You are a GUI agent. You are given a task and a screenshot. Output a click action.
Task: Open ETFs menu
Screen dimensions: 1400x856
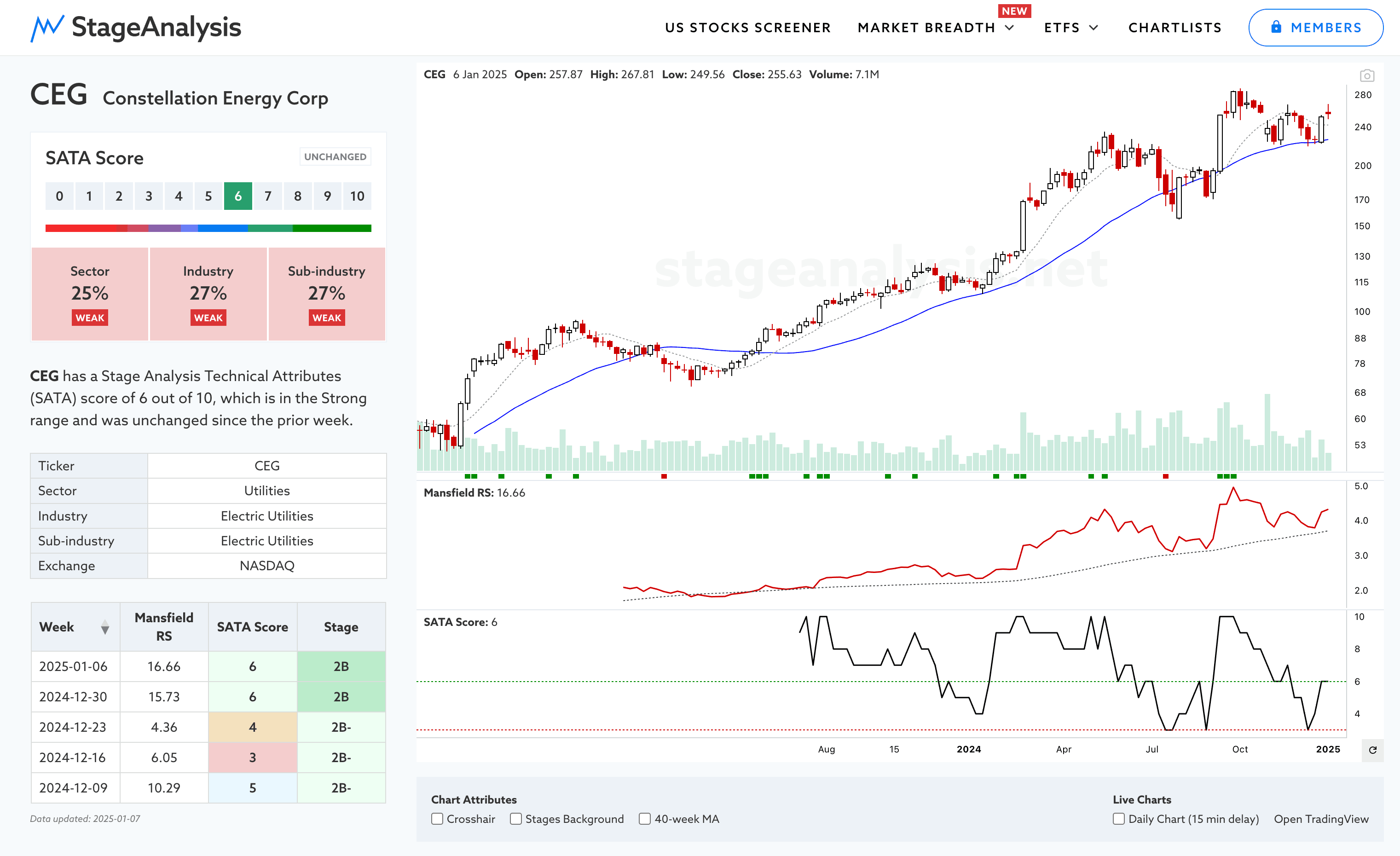click(1061, 27)
